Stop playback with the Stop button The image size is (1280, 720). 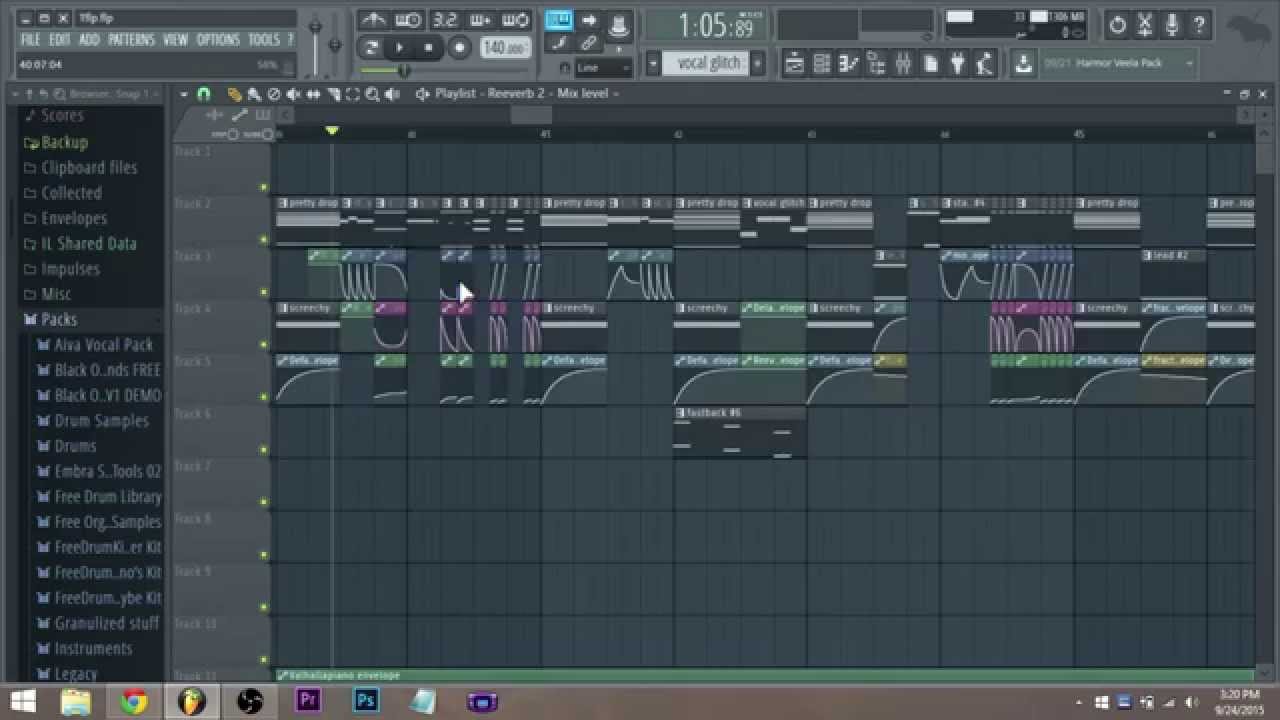click(429, 47)
